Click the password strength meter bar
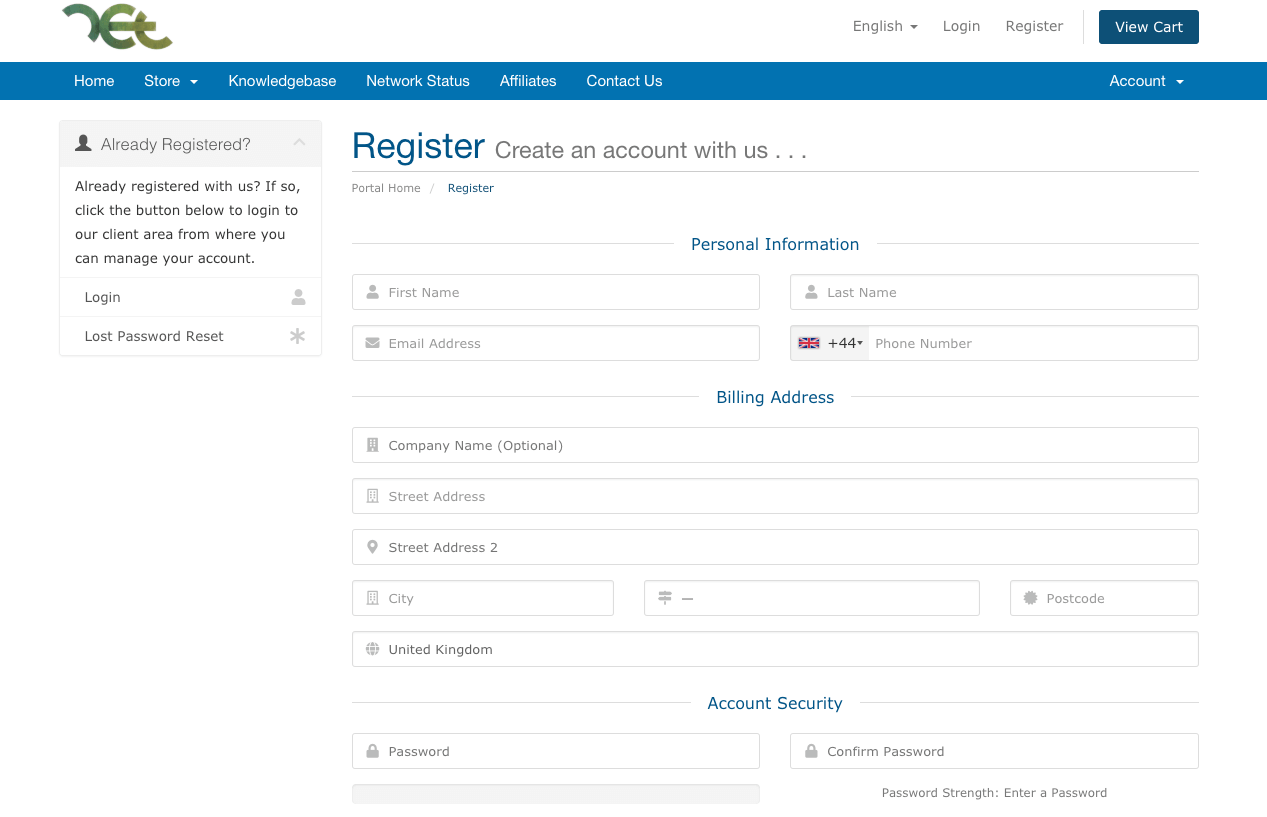The image size is (1267, 817). click(556, 793)
